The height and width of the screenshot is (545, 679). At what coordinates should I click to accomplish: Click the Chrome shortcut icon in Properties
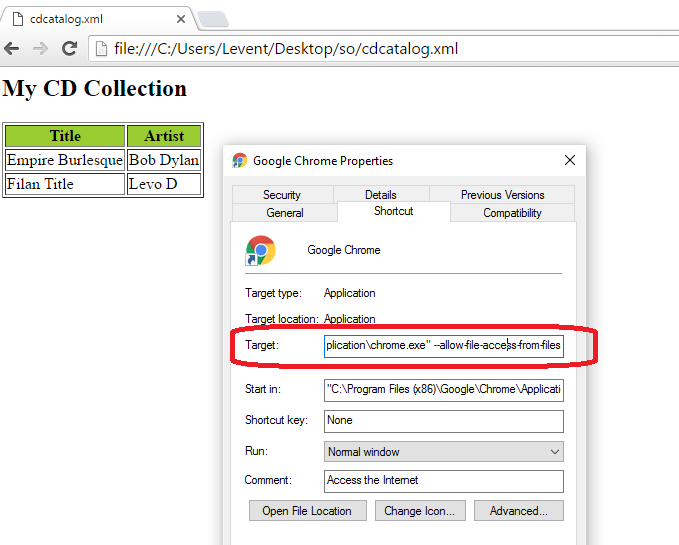(260, 251)
